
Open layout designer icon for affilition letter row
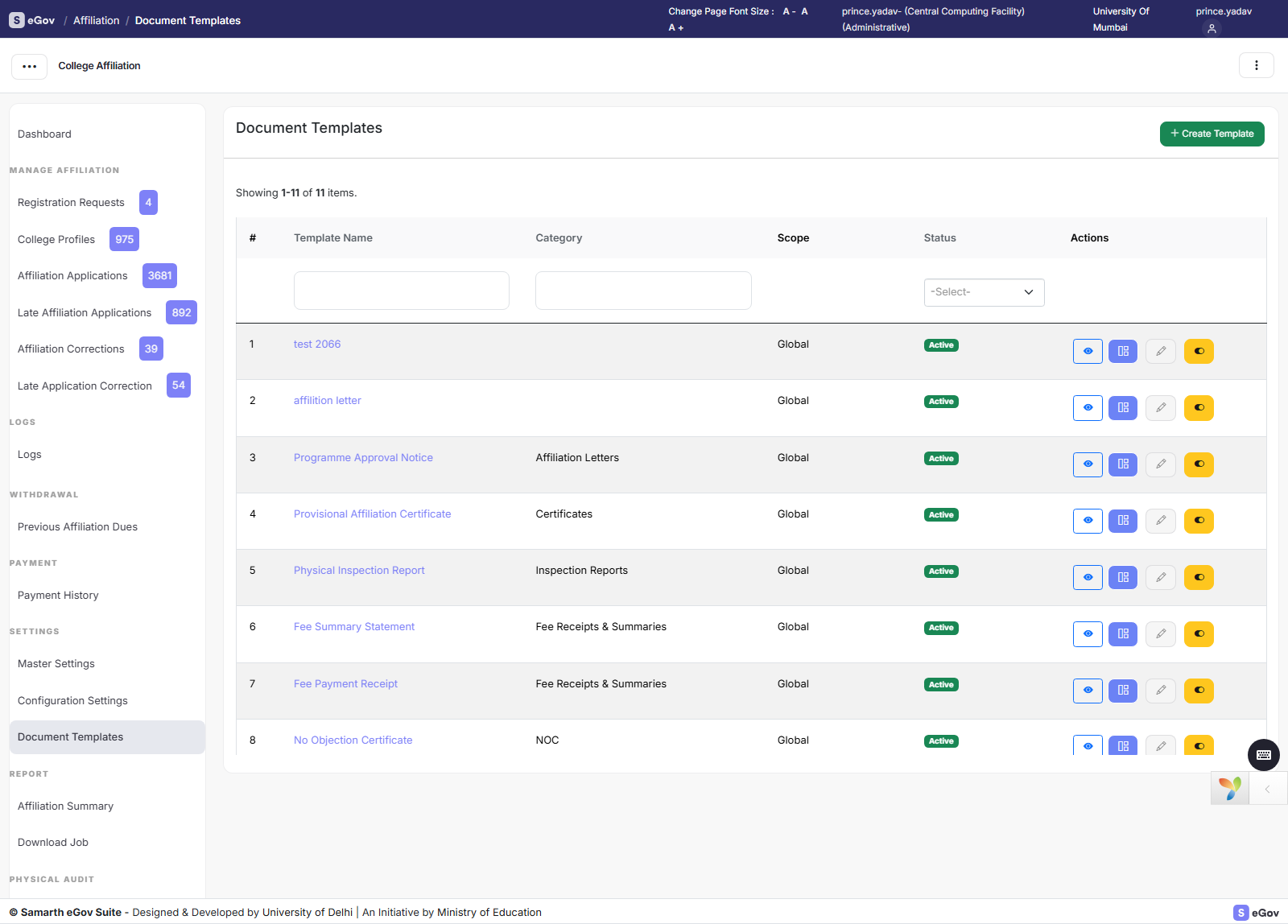tap(1123, 408)
